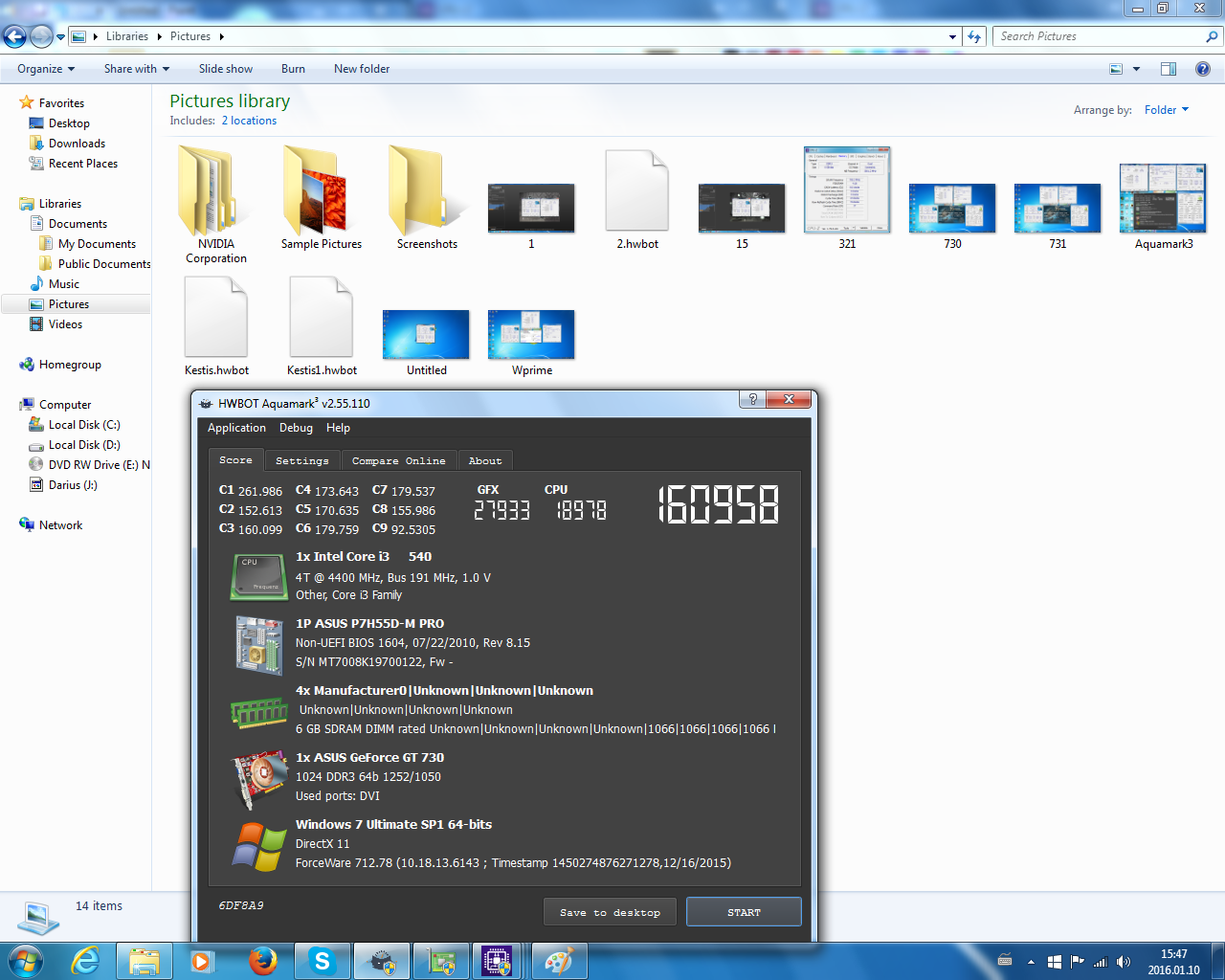Click the CPU chip icon in Aquamark

258,576
